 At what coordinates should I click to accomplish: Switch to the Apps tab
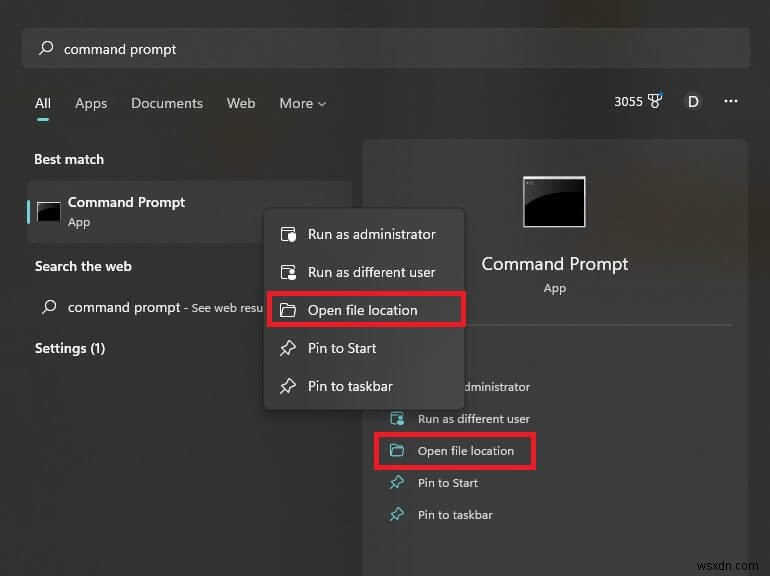coord(91,103)
